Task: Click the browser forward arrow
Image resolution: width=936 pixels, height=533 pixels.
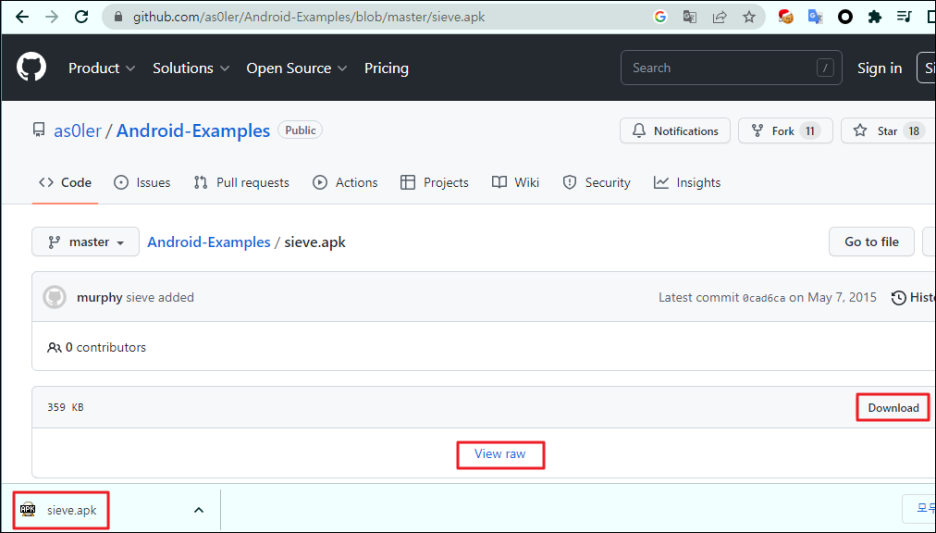Action: [x=52, y=17]
